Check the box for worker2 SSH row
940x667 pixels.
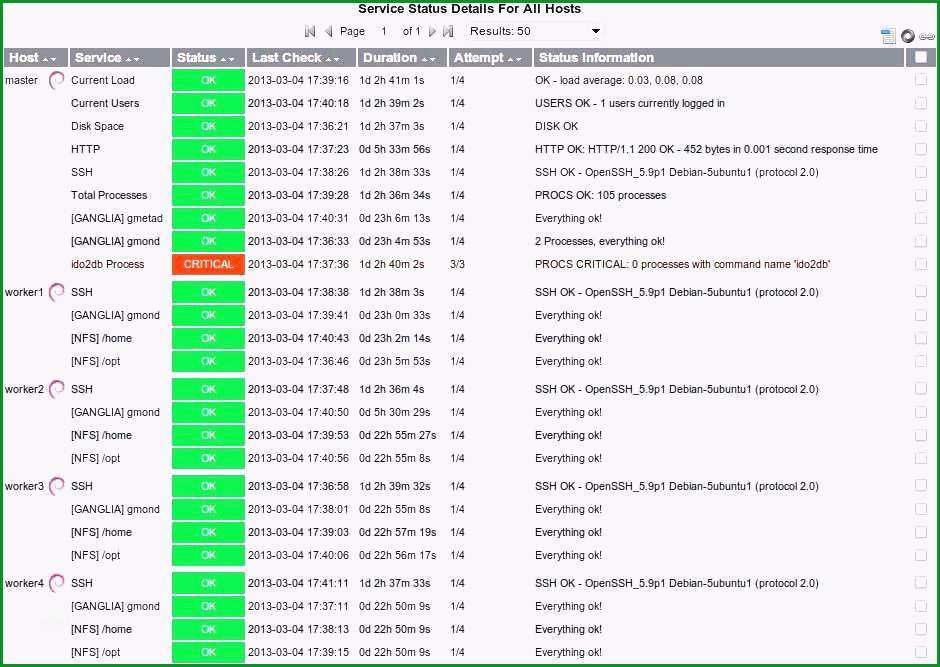921,389
